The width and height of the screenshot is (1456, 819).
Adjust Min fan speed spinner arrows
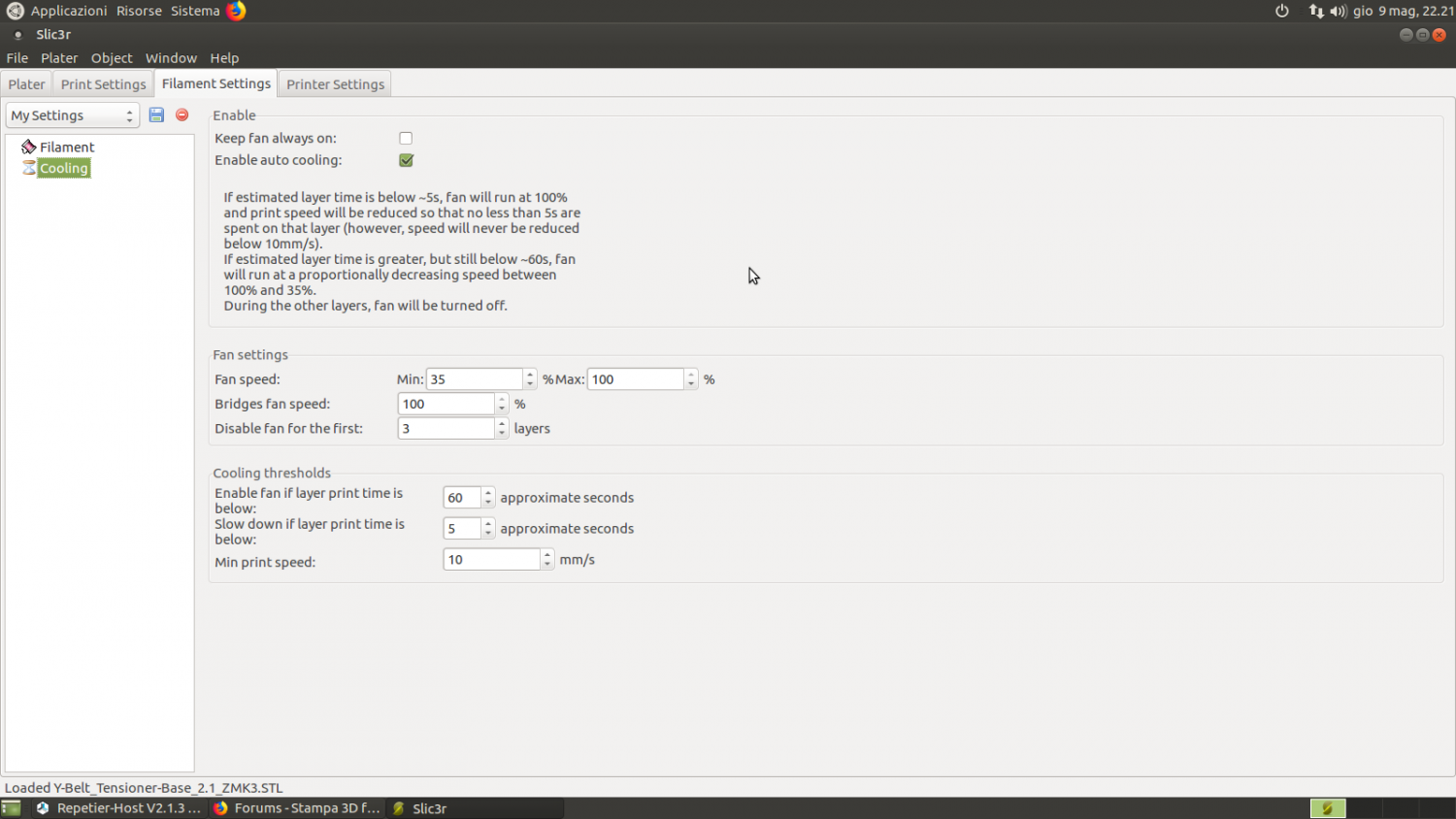coord(530,379)
